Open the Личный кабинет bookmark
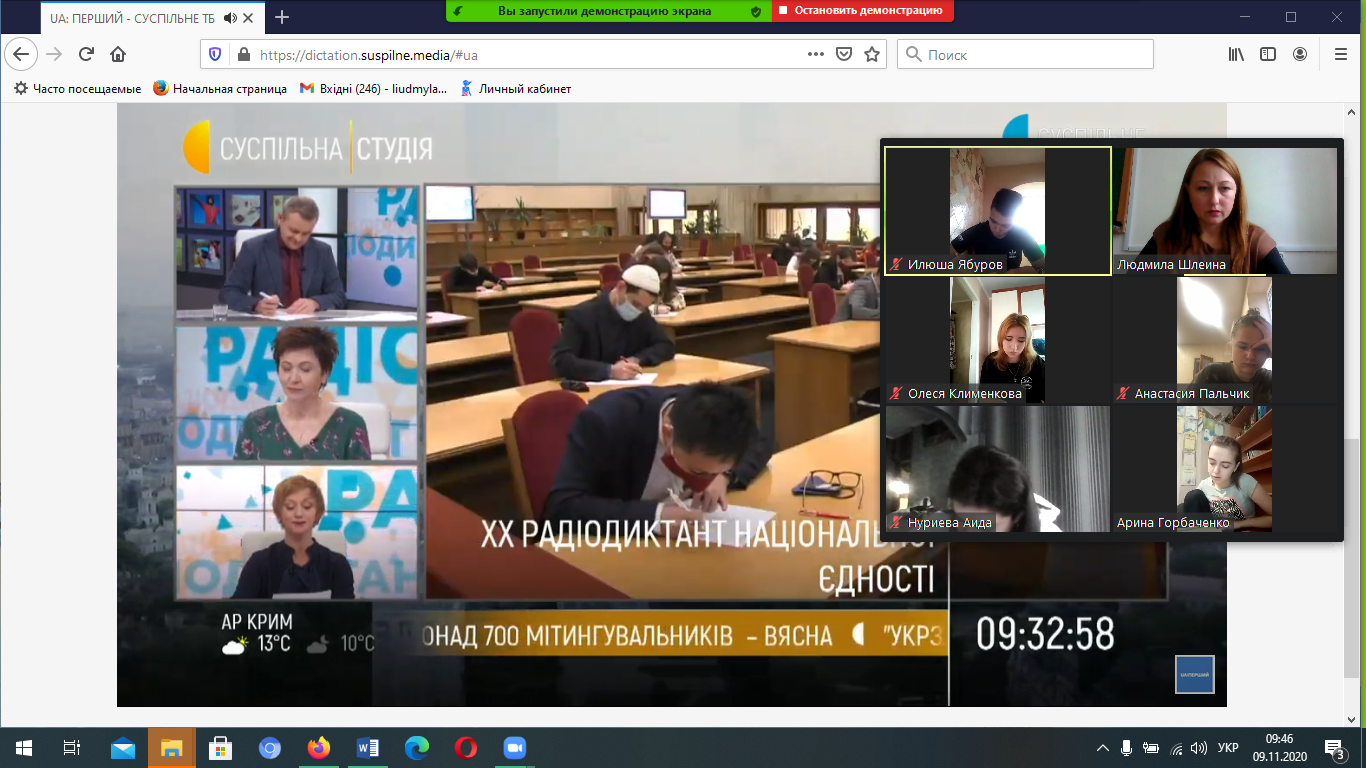1366x768 pixels. (516, 89)
